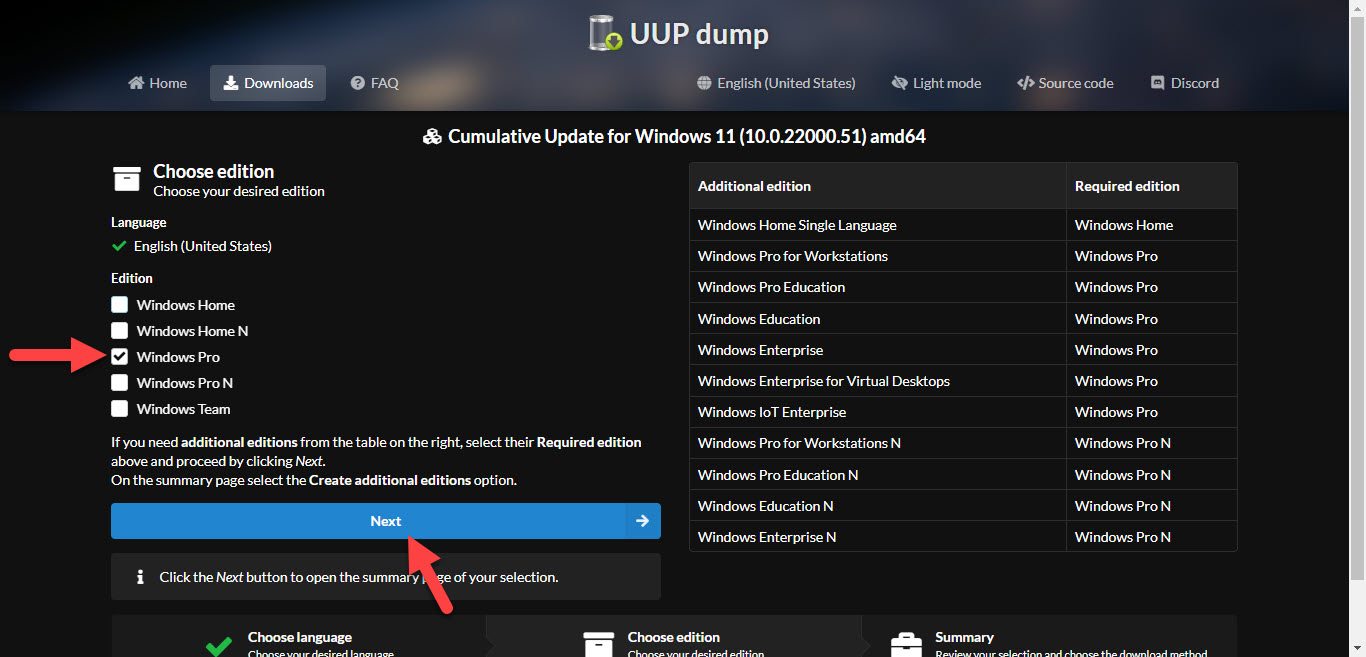Go to the FAQ page
Screen dimensions: 1366x657
384,83
